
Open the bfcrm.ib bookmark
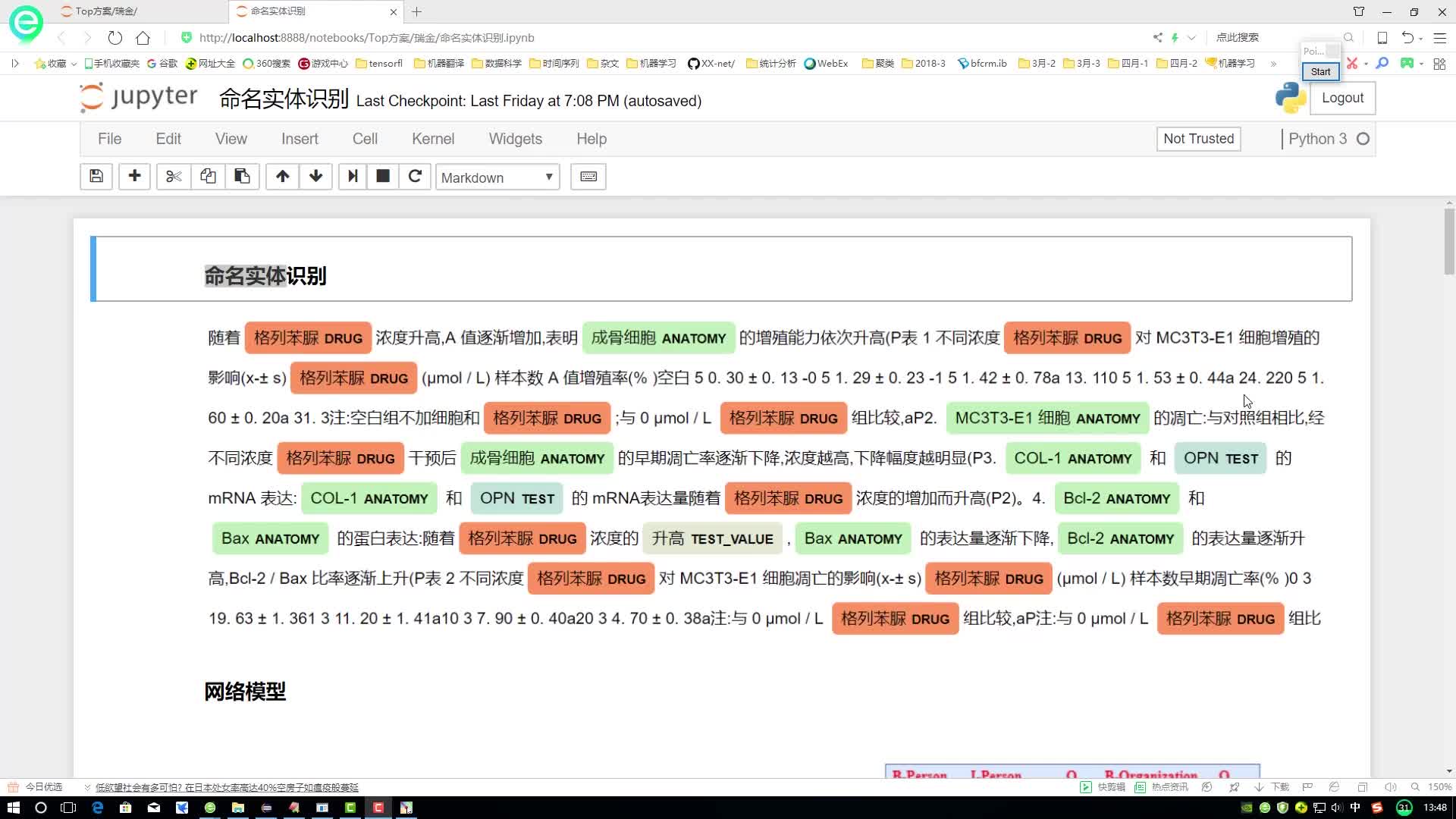982,64
